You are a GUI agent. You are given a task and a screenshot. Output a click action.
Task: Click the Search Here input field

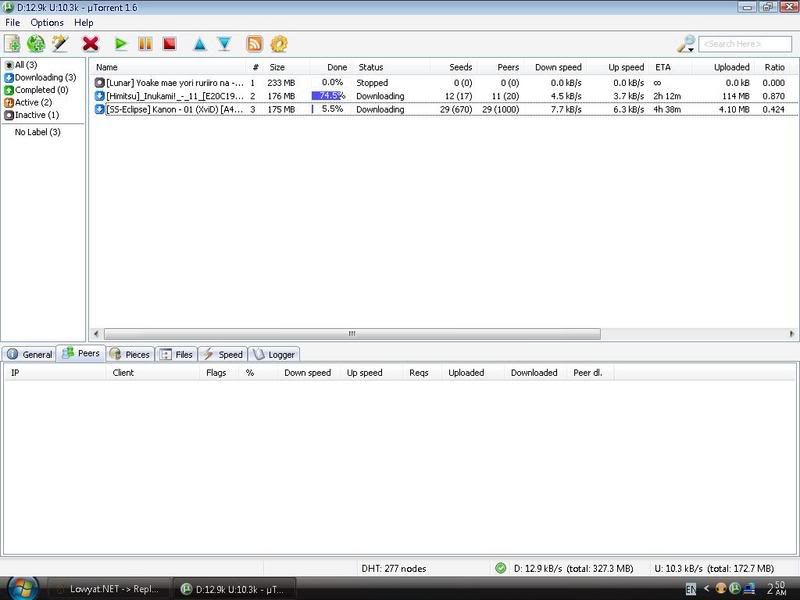coord(745,44)
